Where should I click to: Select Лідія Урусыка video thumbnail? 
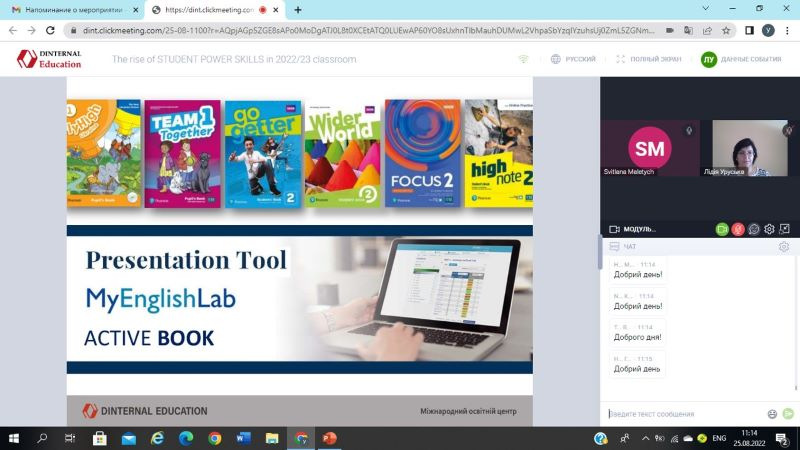[x=749, y=148]
